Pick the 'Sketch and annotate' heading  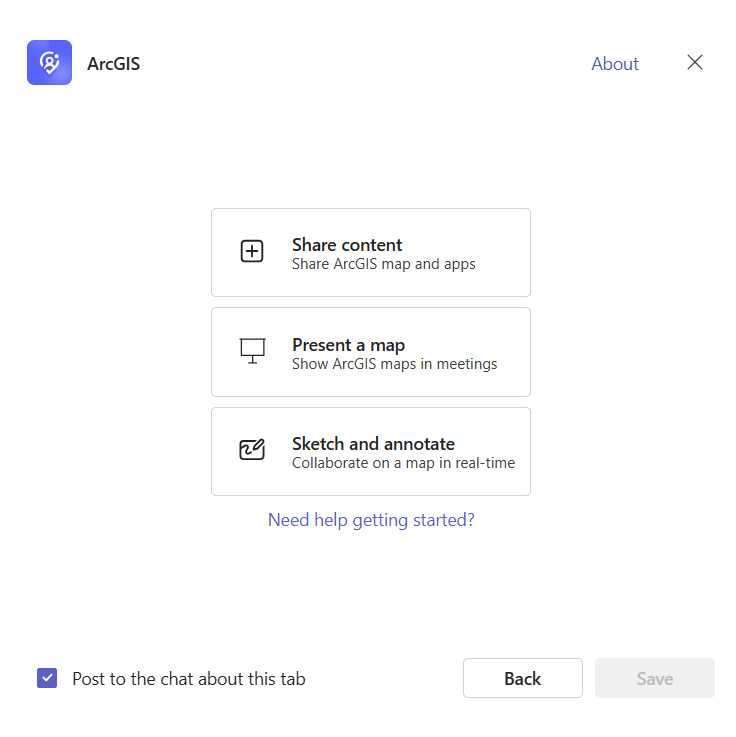[x=373, y=444]
